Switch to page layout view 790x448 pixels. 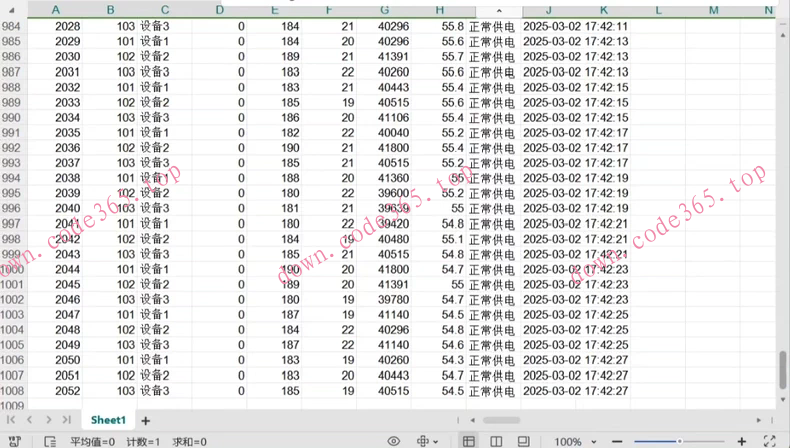click(x=495, y=441)
